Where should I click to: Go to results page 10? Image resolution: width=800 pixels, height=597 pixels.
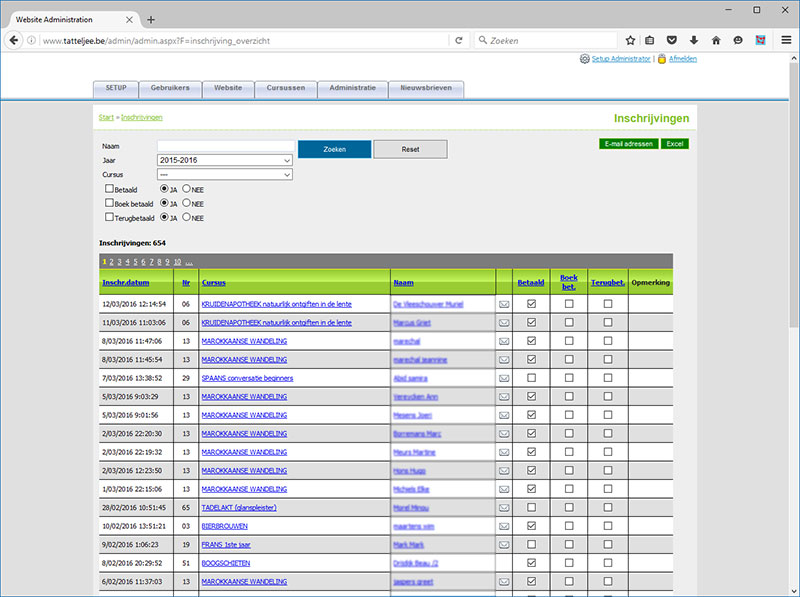click(177, 262)
